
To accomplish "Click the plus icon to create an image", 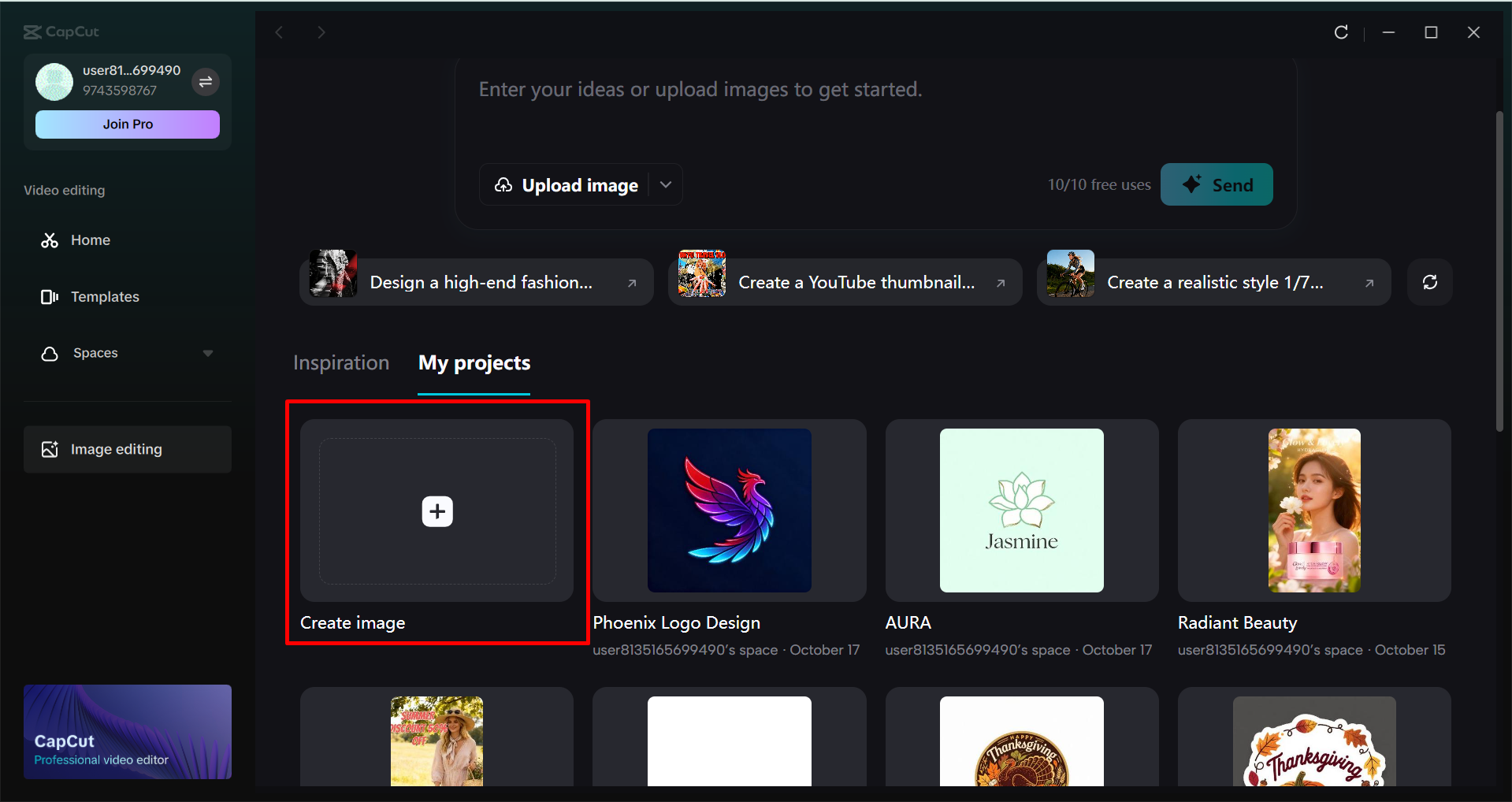I will (x=437, y=511).
